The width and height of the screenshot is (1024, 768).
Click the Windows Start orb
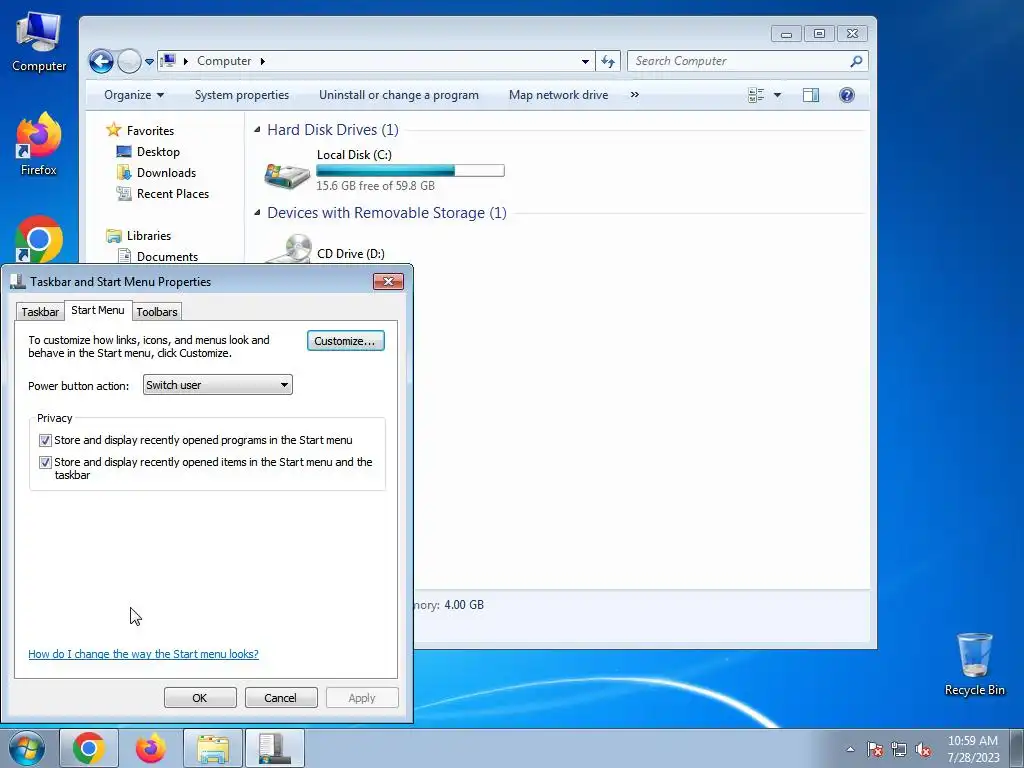pyautogui.click(x=27, y=748)
